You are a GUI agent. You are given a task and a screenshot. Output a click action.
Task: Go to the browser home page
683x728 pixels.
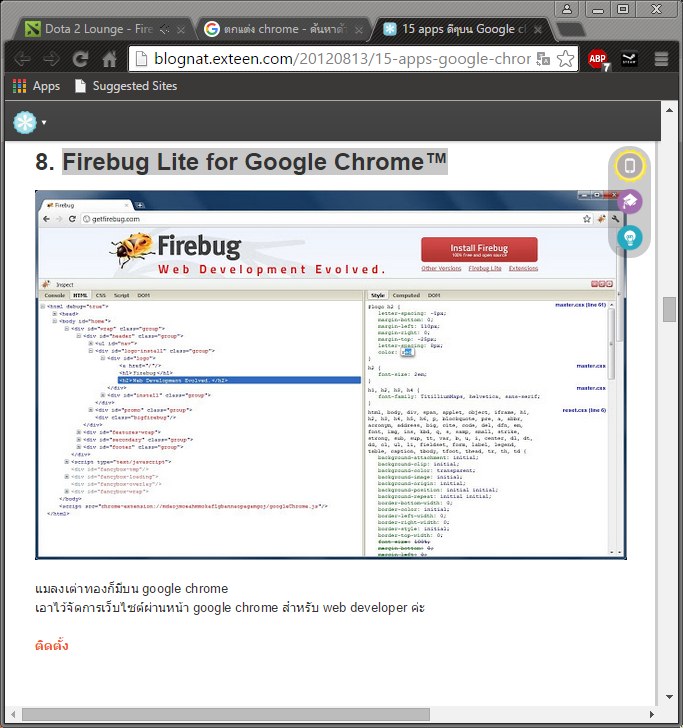110,59
